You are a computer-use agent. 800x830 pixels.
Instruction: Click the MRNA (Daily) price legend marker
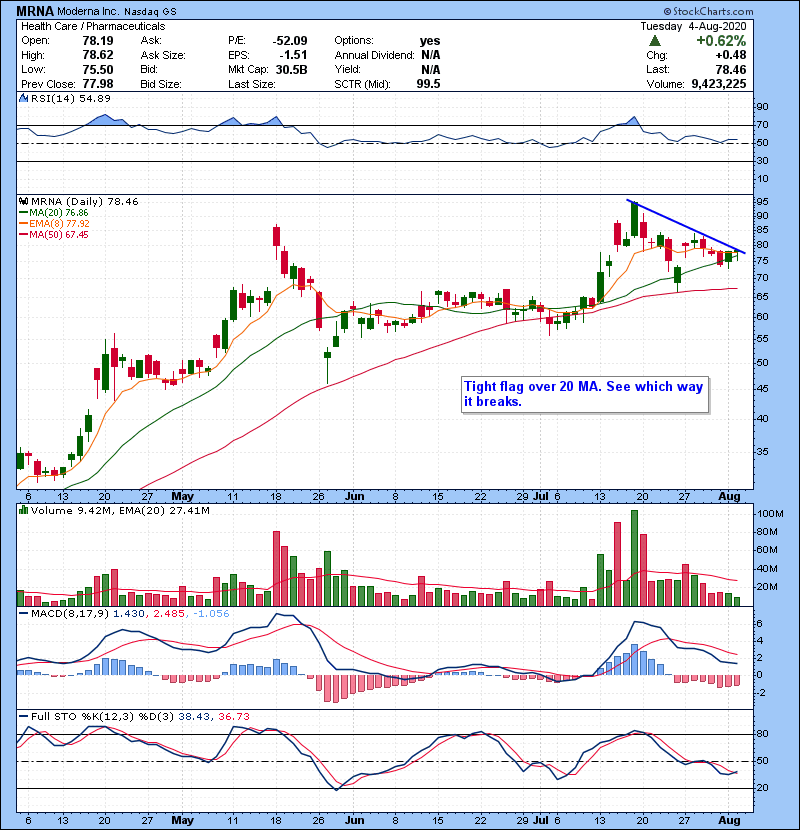(x=23, y=201)
